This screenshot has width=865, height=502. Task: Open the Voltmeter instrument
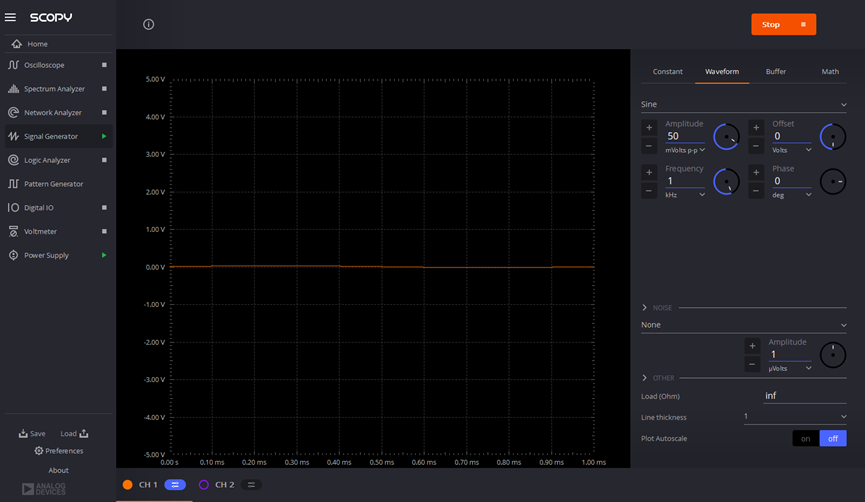coord(40,231)
